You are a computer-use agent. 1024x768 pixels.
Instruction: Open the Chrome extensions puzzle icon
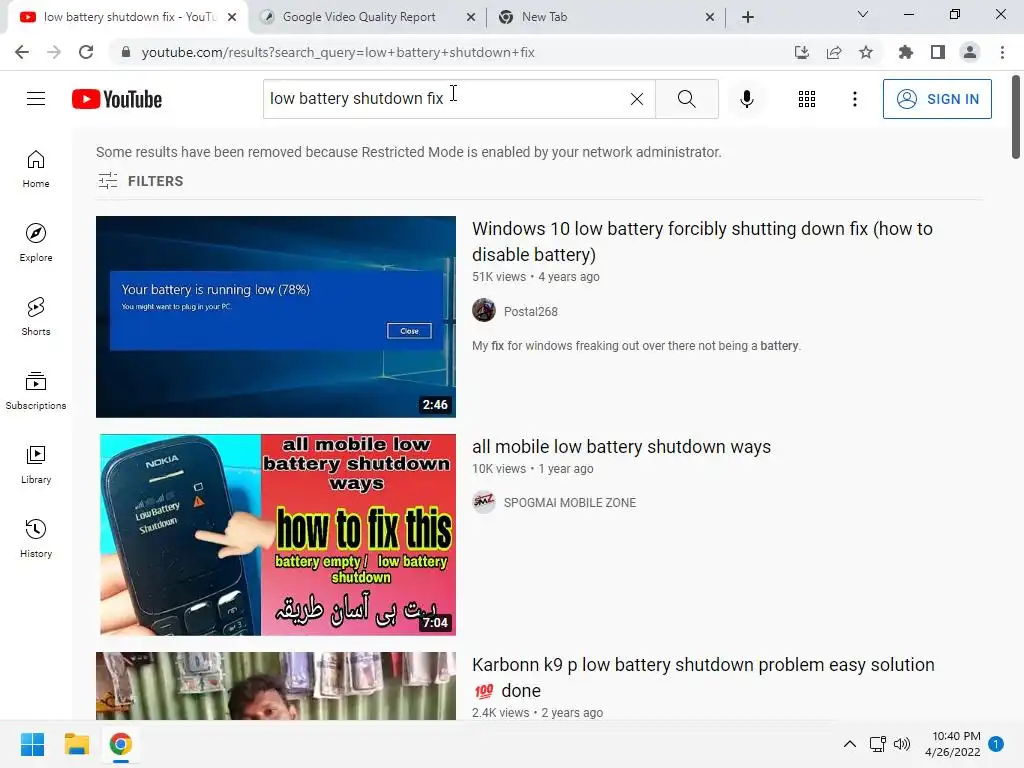point(905,52)
